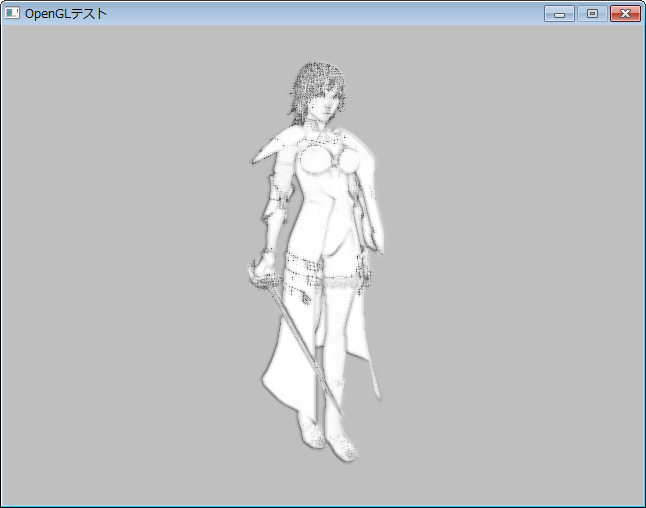This screenshot has height=508, width=646.
Task: Select the character's face
Action: [x=326, y=102]
